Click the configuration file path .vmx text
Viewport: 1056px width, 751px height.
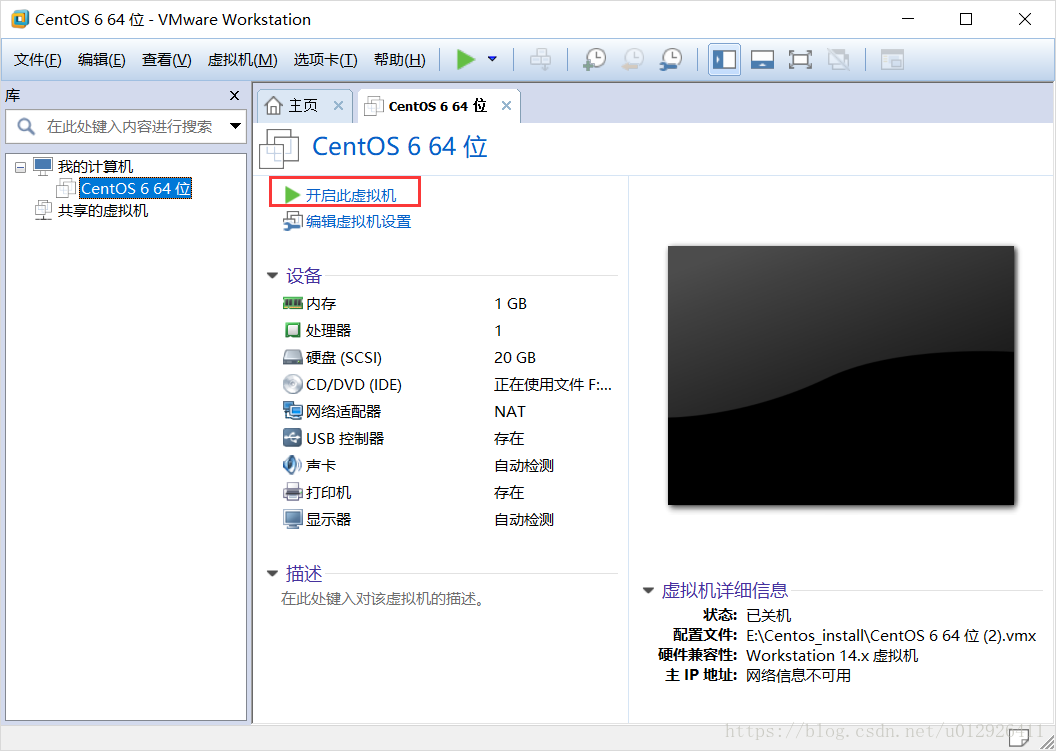(x=891, y=635)
